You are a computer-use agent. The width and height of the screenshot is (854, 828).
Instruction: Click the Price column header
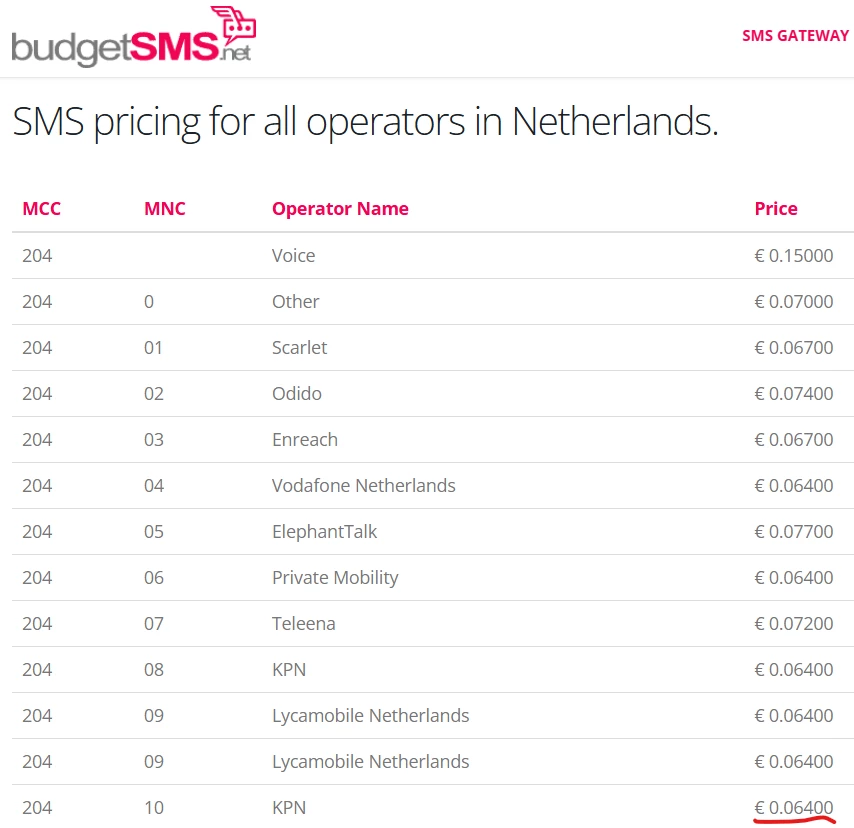pos(776,209)
